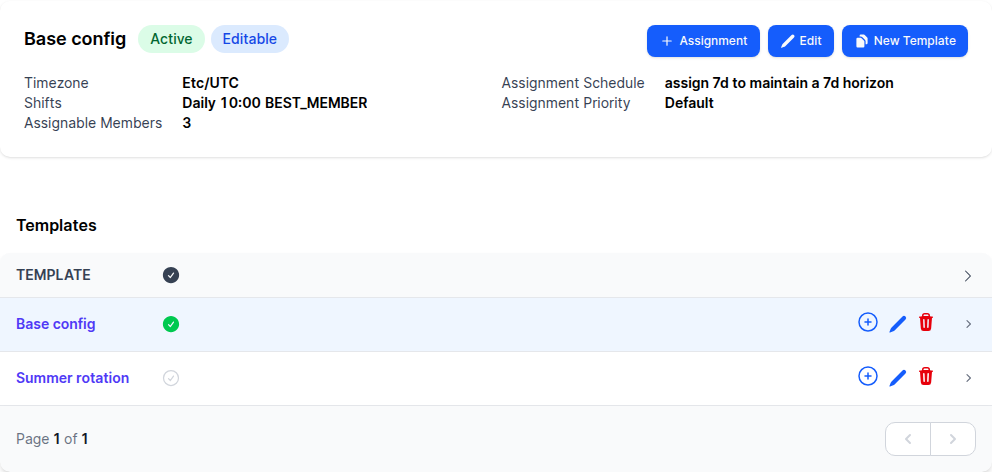This screenshot has width=992, height=472.
Task: Edit Summer rotation with pencil icon
Action: tap(897, 378)
